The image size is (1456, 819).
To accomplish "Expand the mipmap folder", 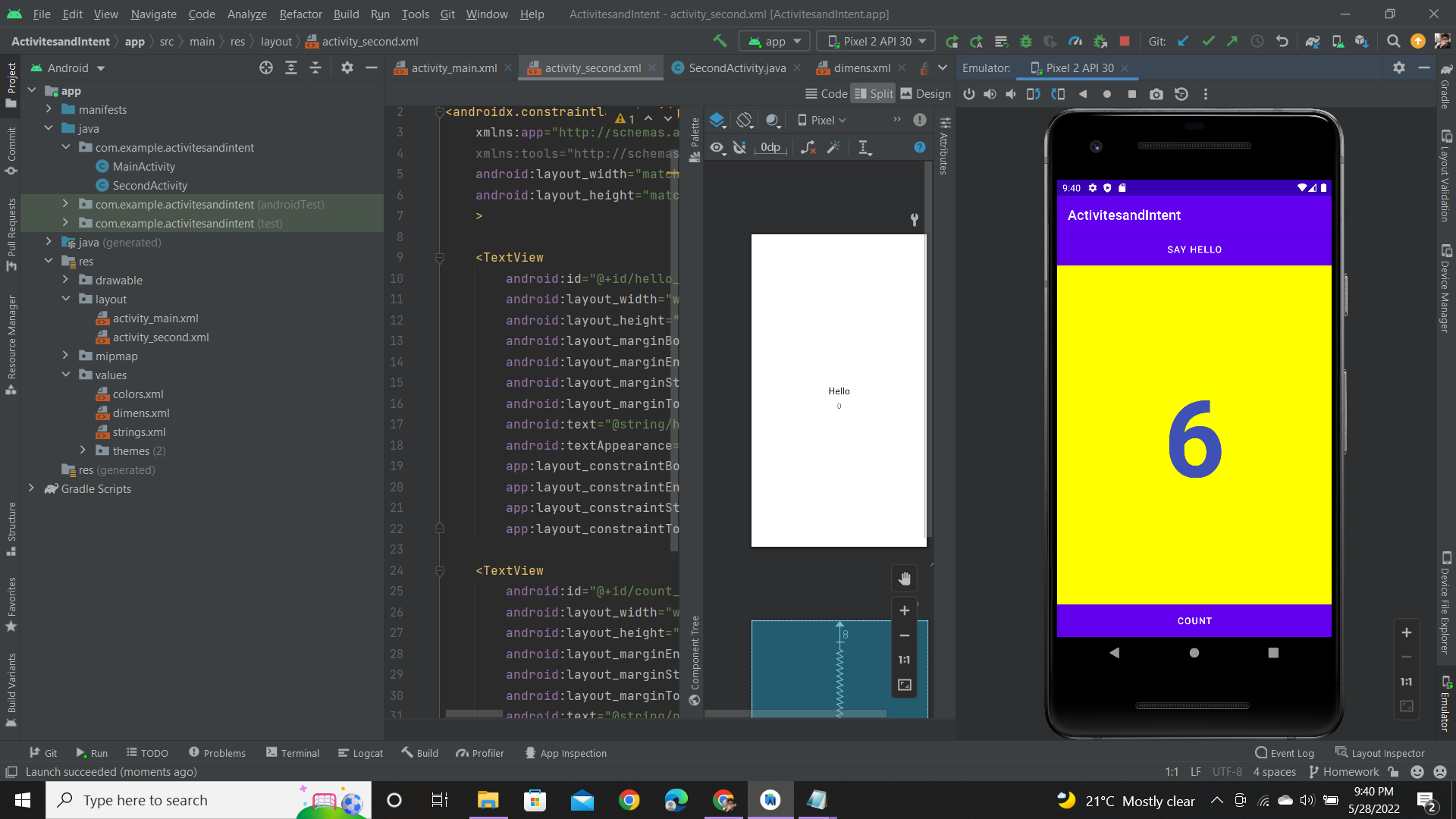I will coord(65,356).
